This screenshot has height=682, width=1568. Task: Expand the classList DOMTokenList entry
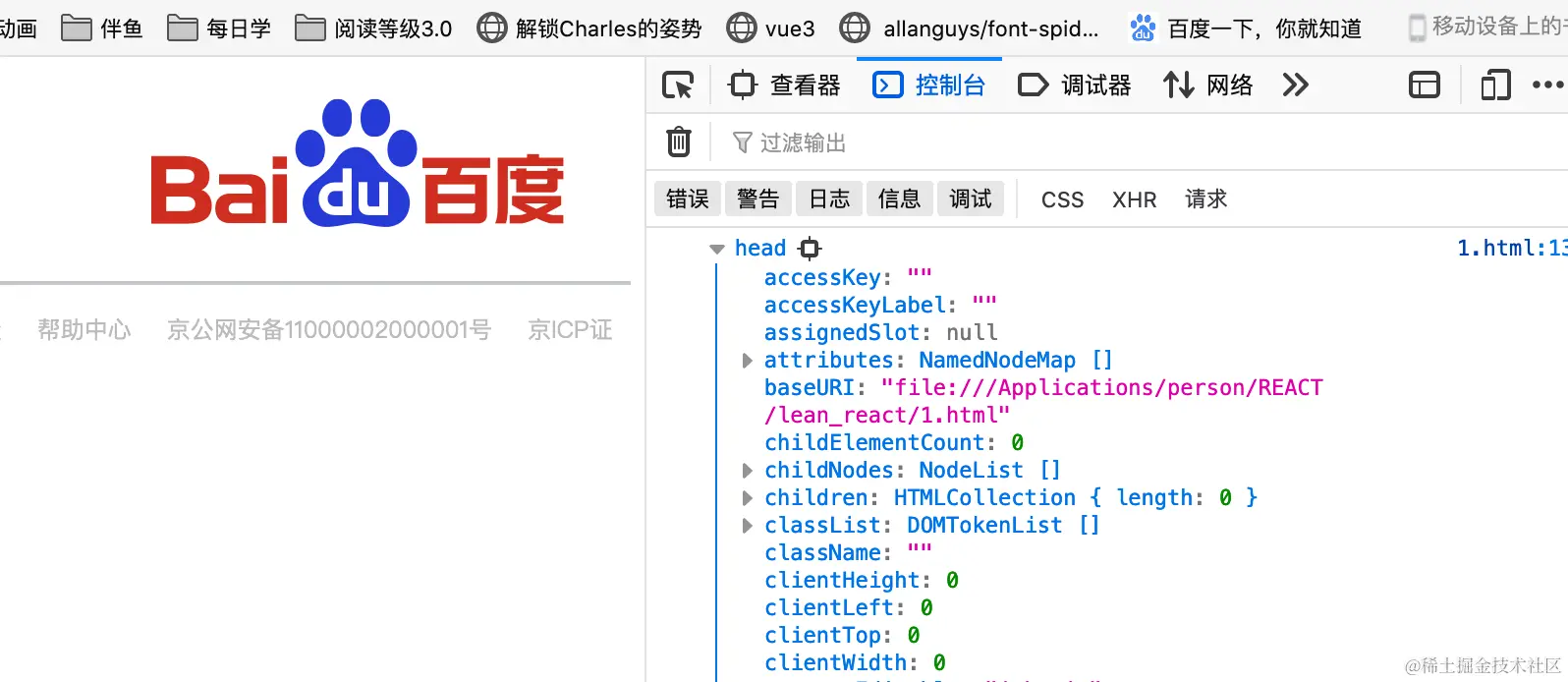(x=748, y=526)
